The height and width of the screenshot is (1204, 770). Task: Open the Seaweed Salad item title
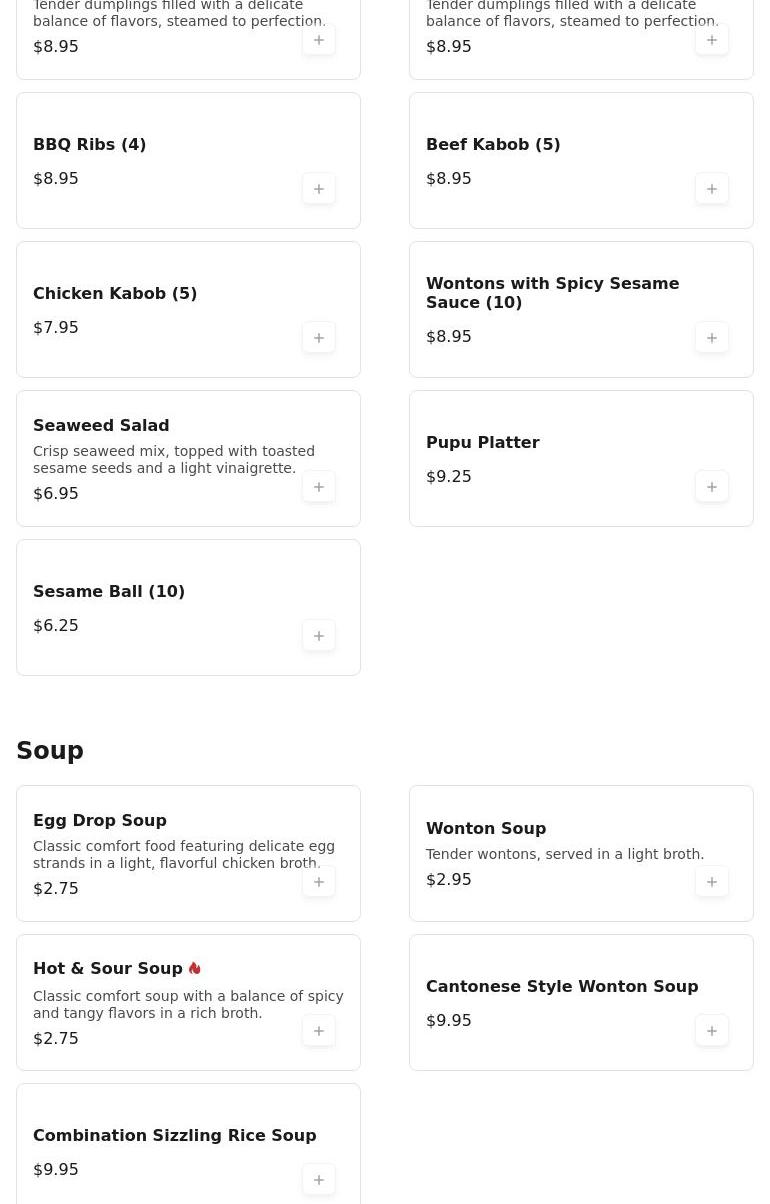[x=101, y=425]
